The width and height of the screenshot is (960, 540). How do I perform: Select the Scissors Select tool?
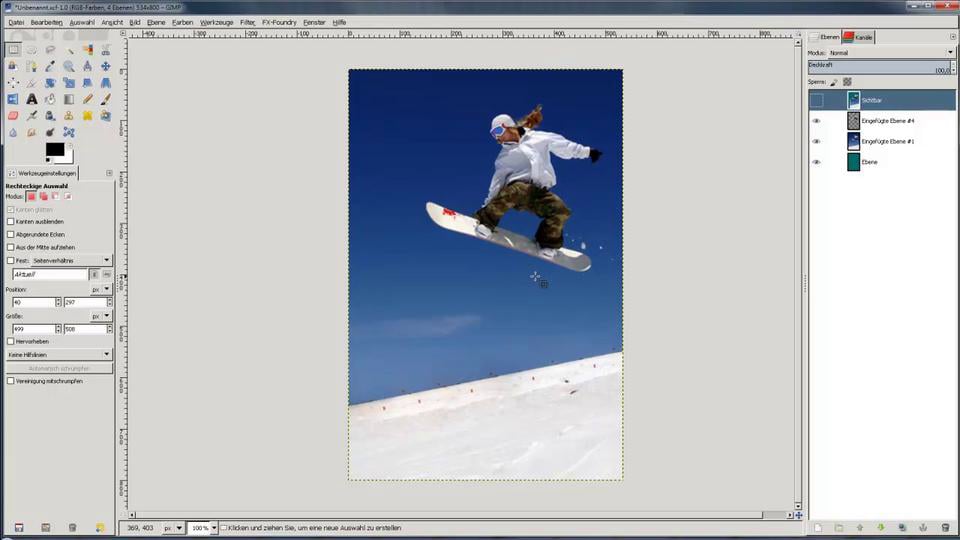(105, 50)
